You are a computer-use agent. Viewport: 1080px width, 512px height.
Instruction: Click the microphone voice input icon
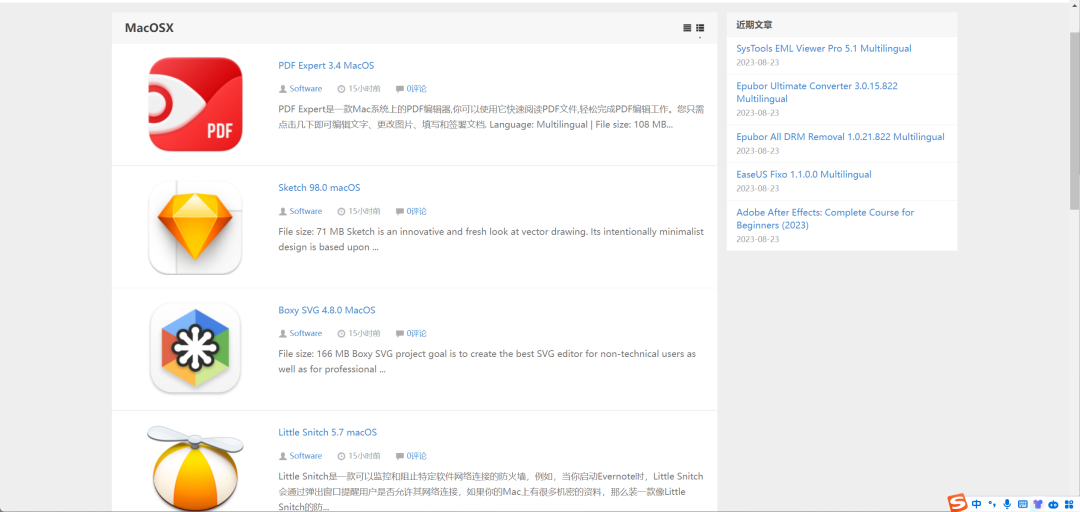tap(1008, 504)
